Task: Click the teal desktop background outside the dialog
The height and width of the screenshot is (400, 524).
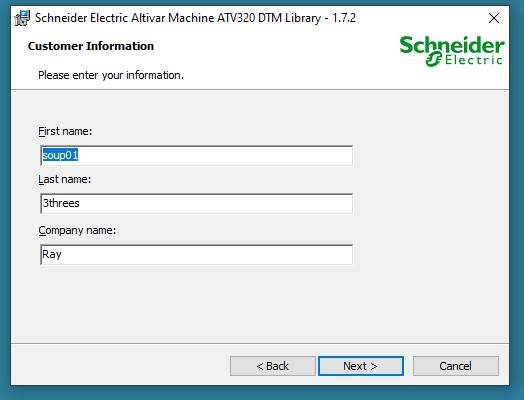Action: [x=517, y=201]
